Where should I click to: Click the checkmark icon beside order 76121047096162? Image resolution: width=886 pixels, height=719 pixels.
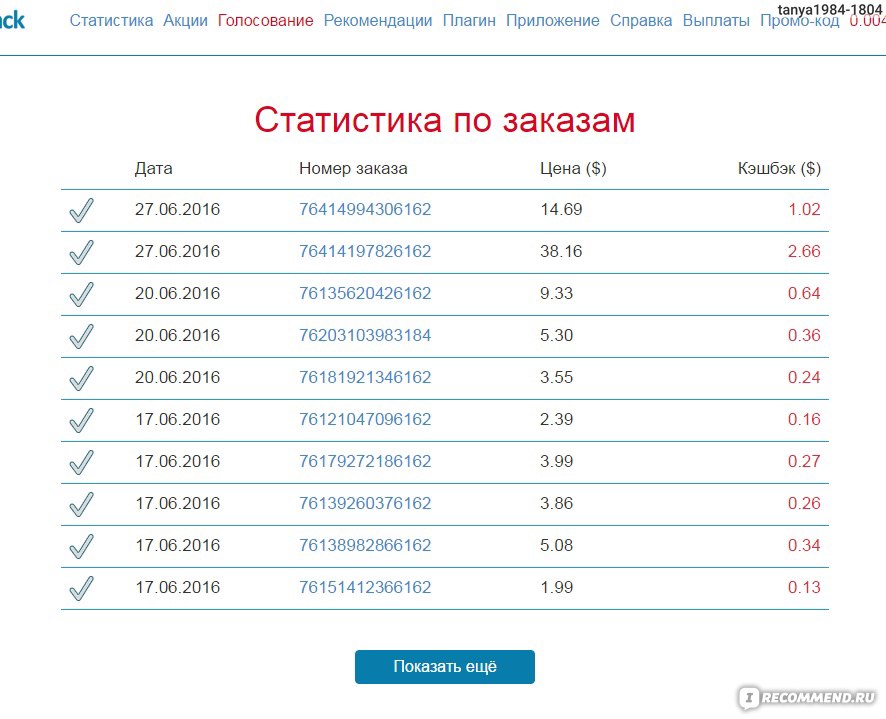(82, 420)
